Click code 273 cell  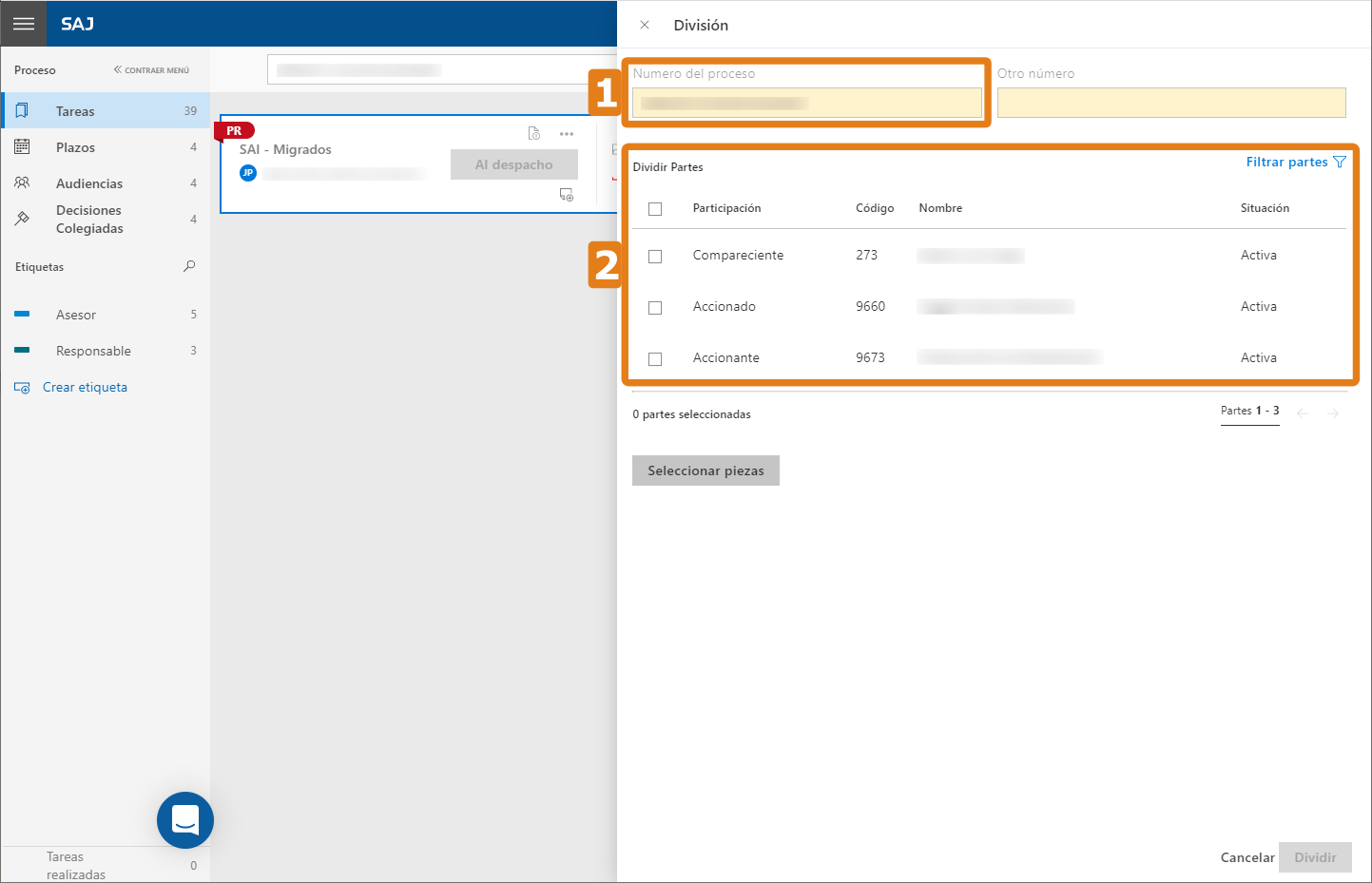(x=866, y=255)
